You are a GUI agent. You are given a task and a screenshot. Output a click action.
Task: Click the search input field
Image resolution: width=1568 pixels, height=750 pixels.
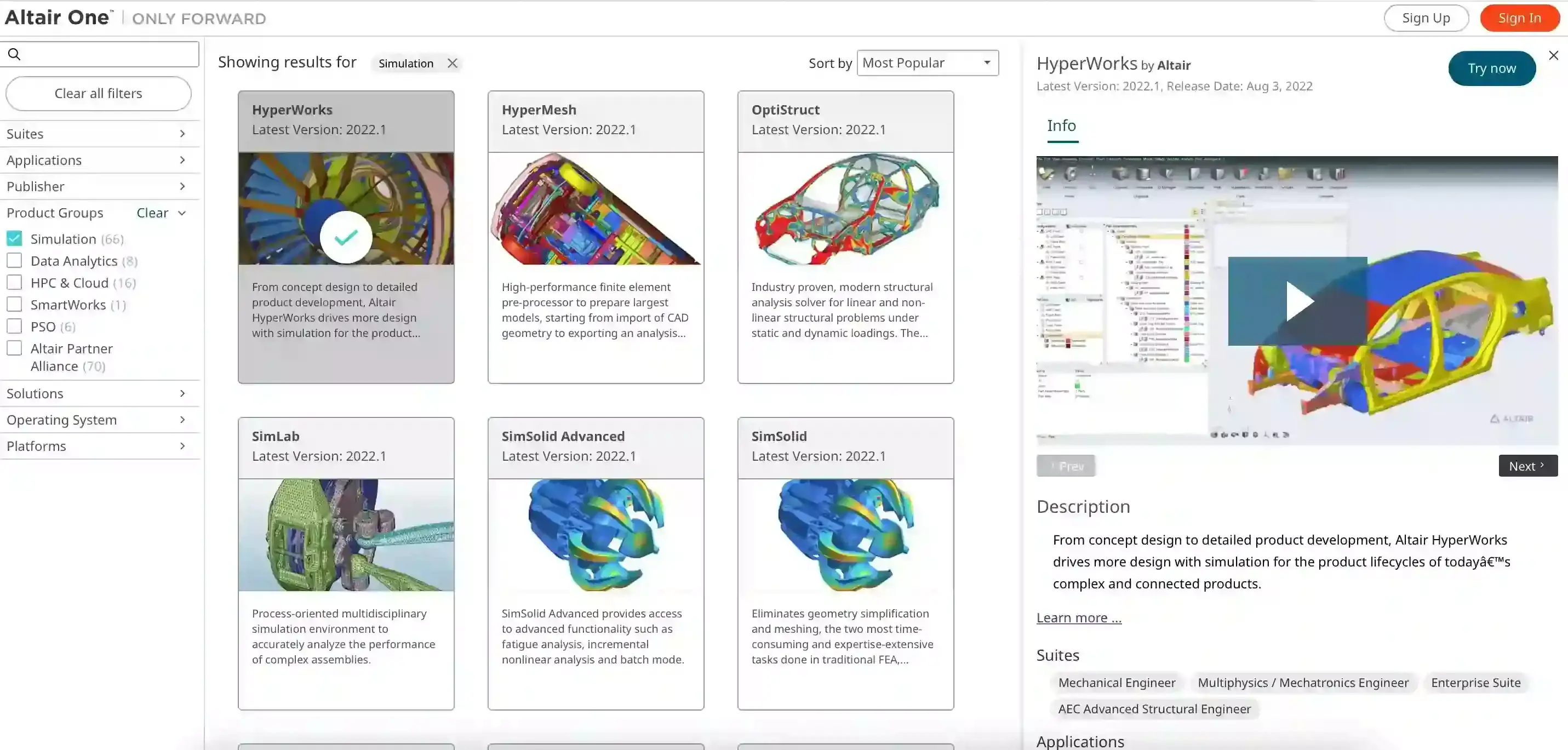pos(100,53)
